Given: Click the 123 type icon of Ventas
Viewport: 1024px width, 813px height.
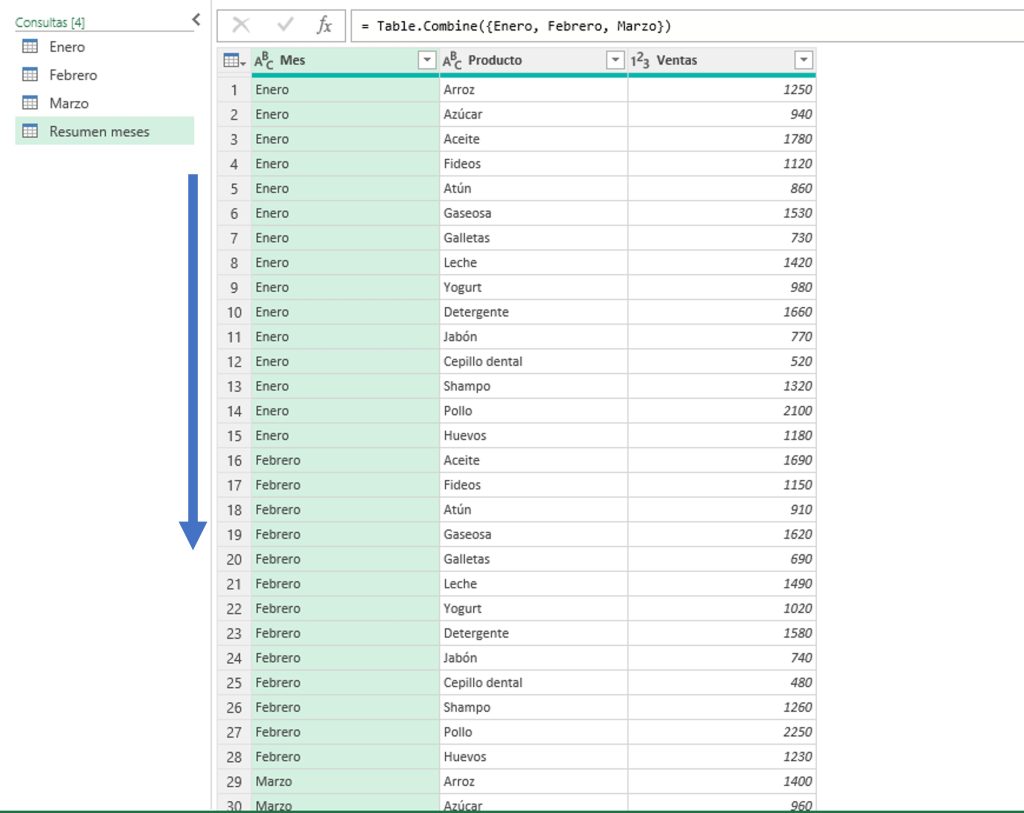Looking at the screenshot, I should coord(640,61).
